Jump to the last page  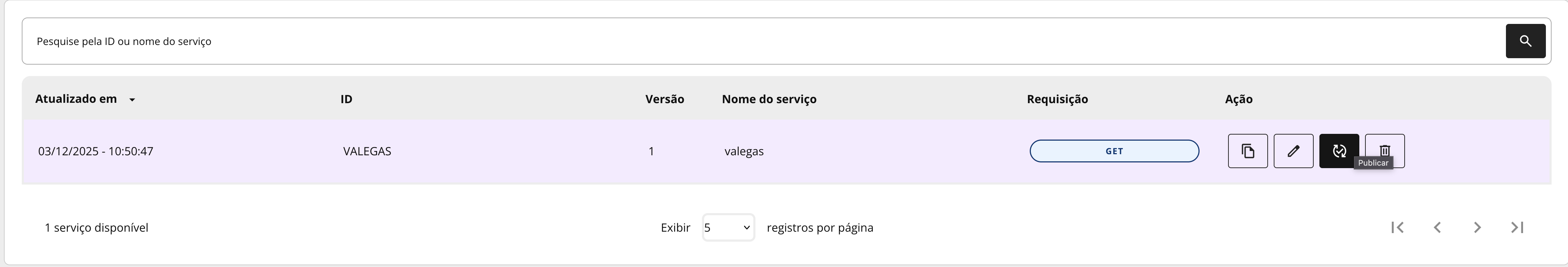[x=1517, y=227]
